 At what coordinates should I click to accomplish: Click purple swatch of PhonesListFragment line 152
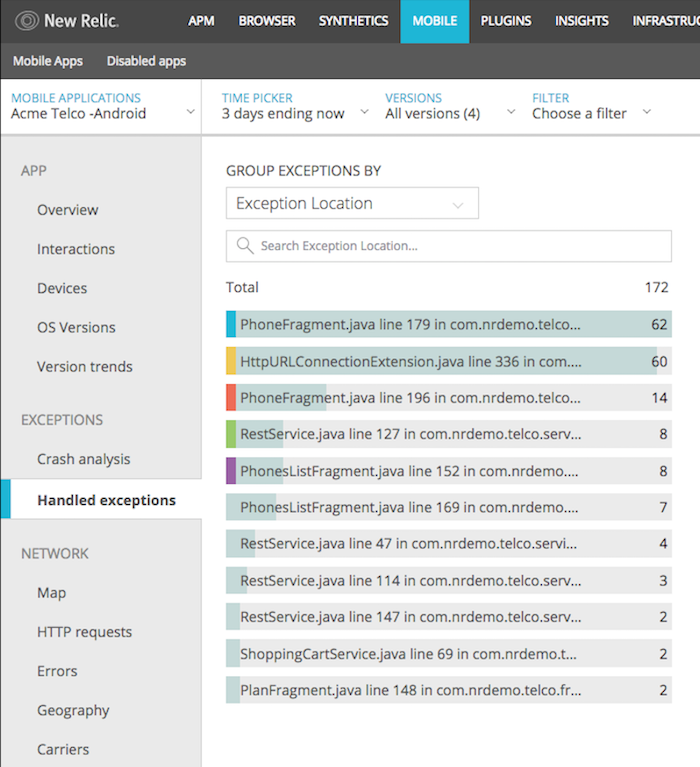[231, 471]
